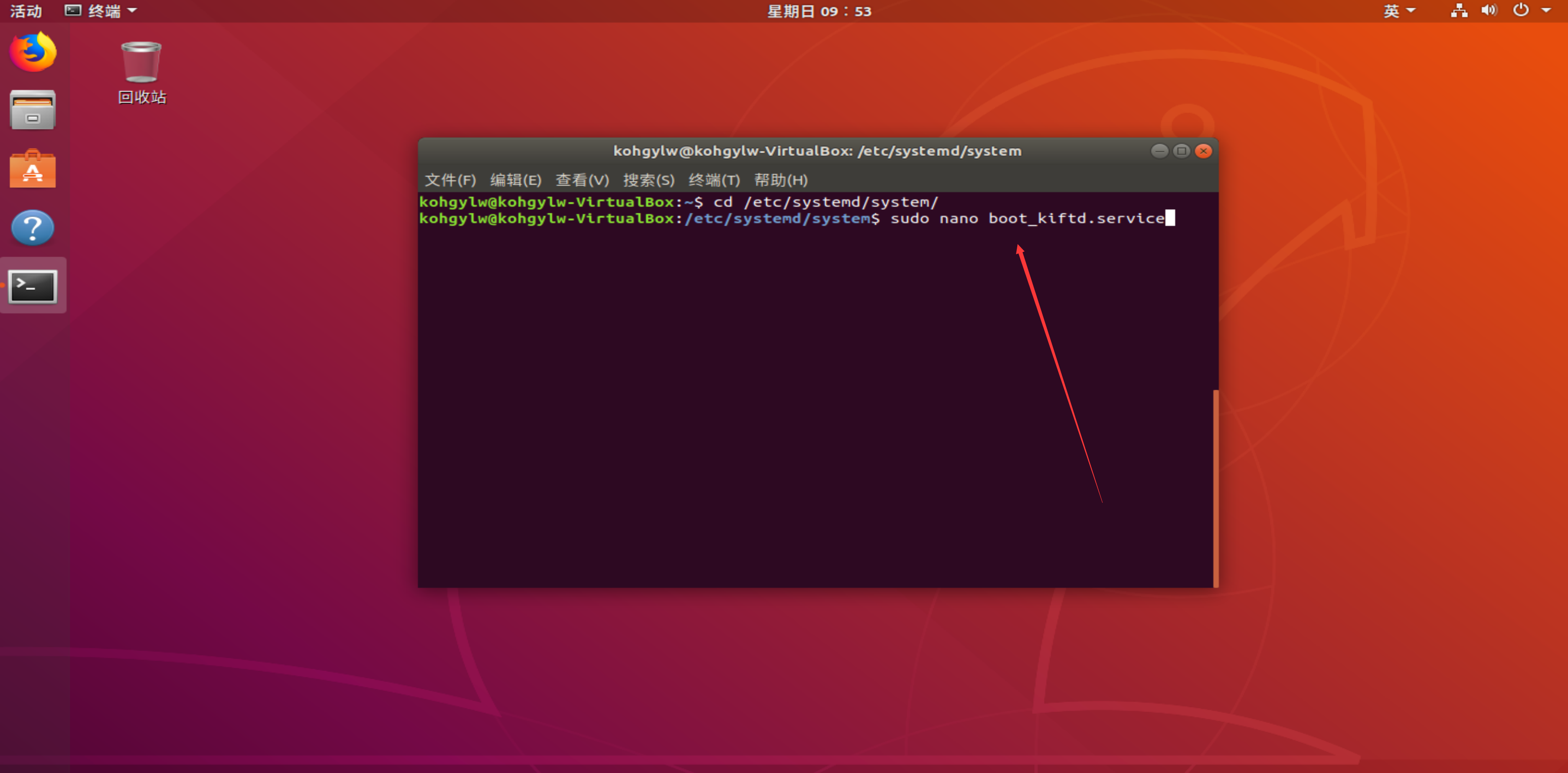This screenshot has height=773, width=1568.
Task: Launch the Files application from the dock
Action: pyautogui.click(x=32, y=110)
